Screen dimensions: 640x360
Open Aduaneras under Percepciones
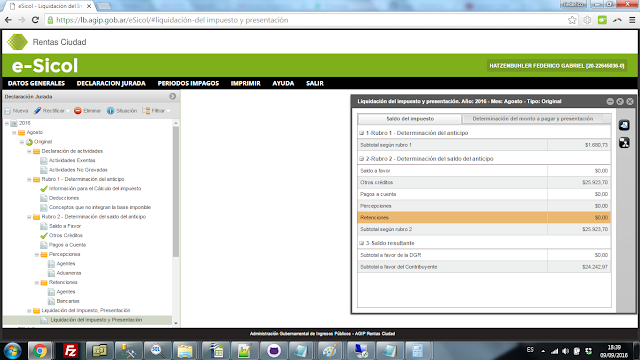coord(69,273)
